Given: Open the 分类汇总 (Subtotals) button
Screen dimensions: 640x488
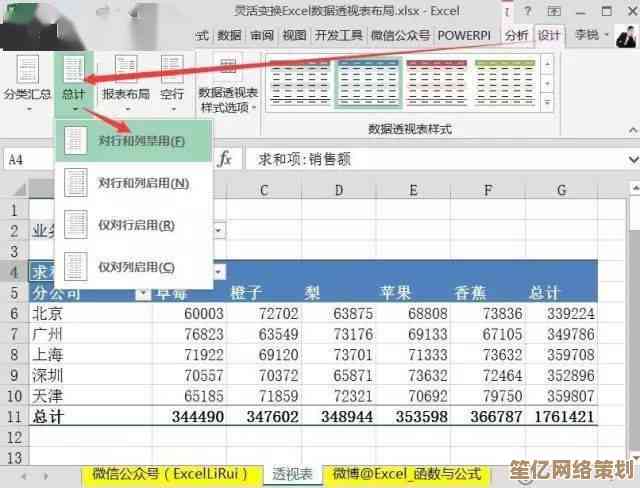Looking at the screenshot, I should [29, 79].
